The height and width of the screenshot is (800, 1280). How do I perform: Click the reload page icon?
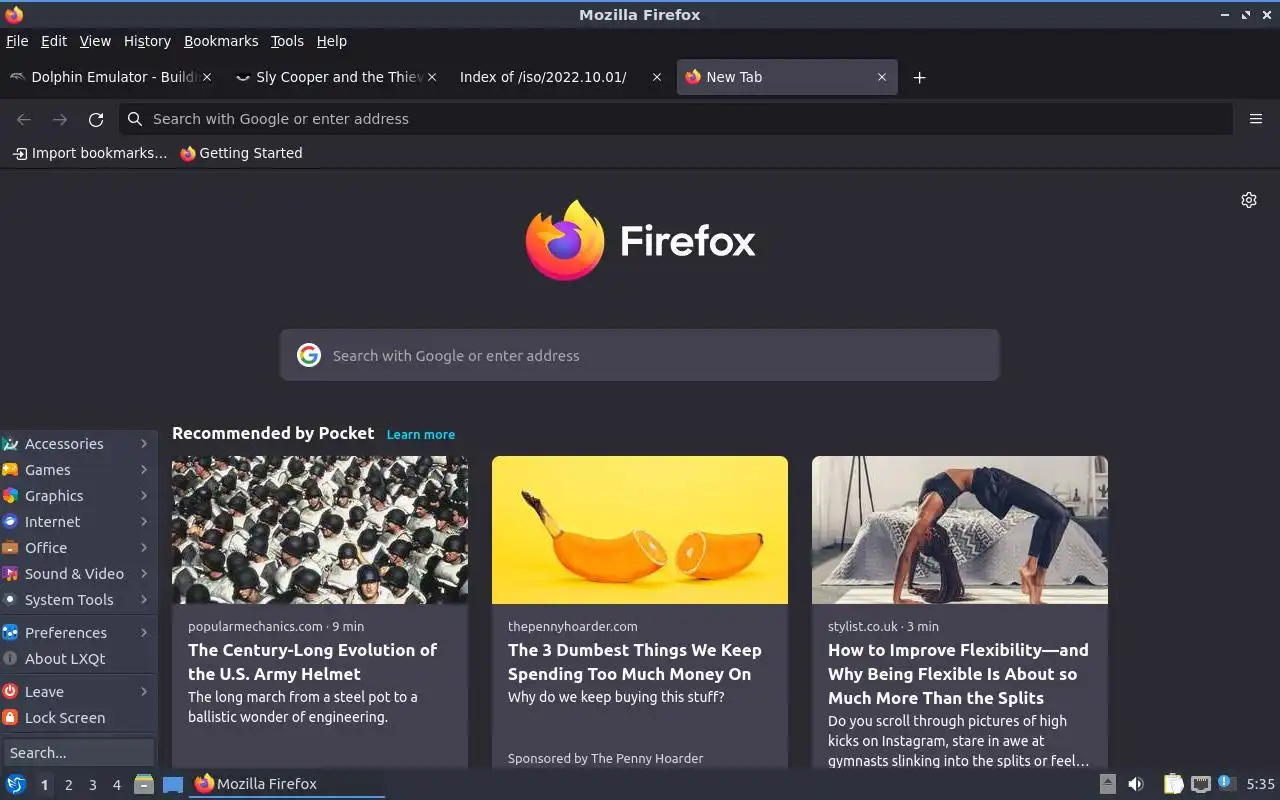tap(96, 119)
